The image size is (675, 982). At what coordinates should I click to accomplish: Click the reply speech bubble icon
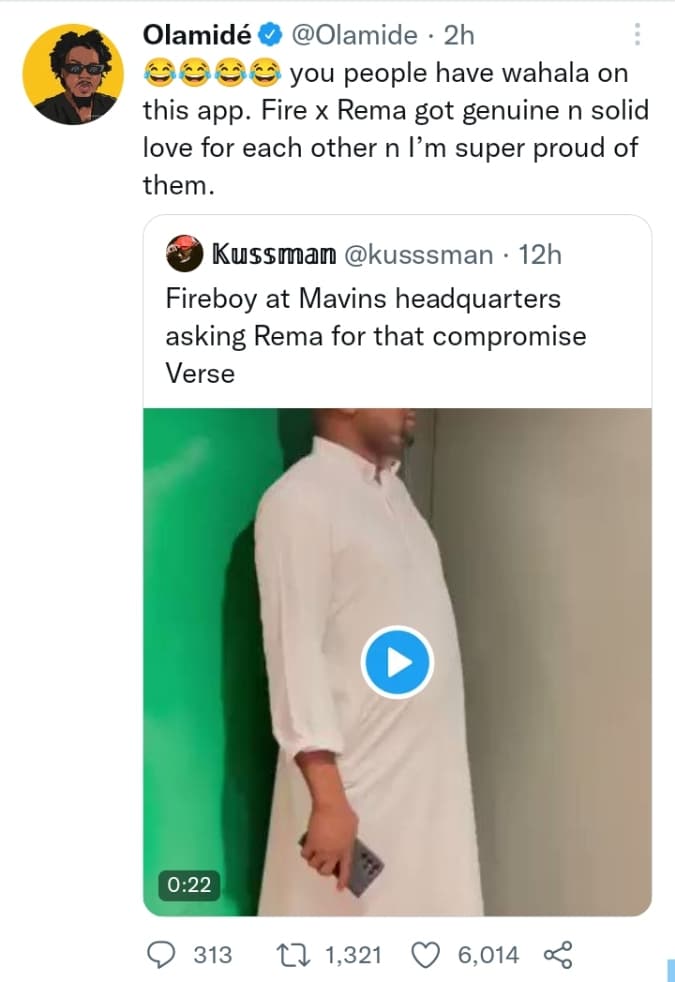(161, 955)
